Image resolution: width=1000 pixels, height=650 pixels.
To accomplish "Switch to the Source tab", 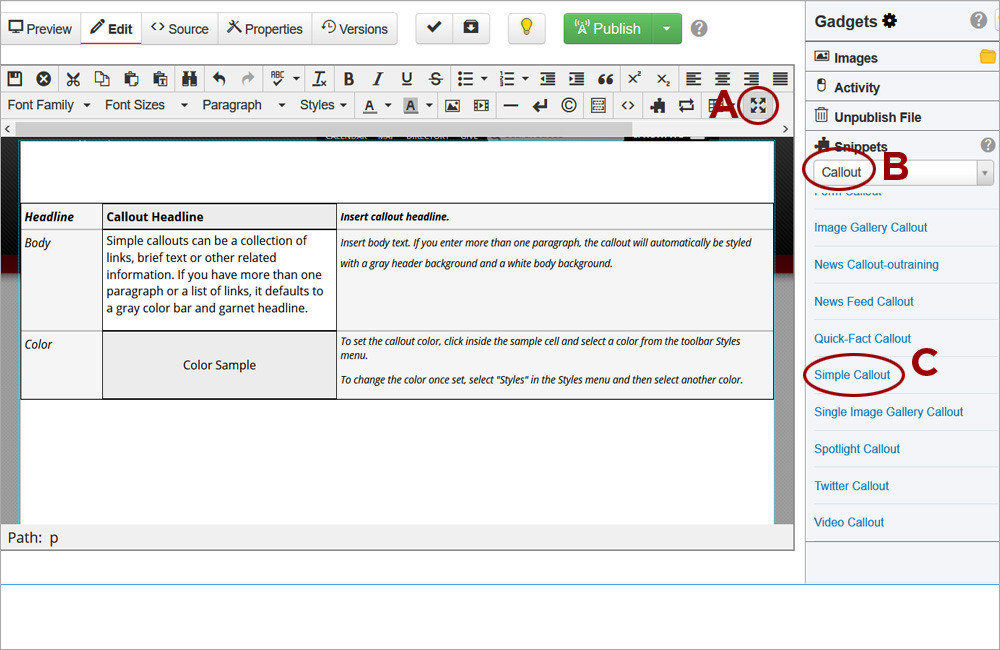I will click(x=180, y=29).
